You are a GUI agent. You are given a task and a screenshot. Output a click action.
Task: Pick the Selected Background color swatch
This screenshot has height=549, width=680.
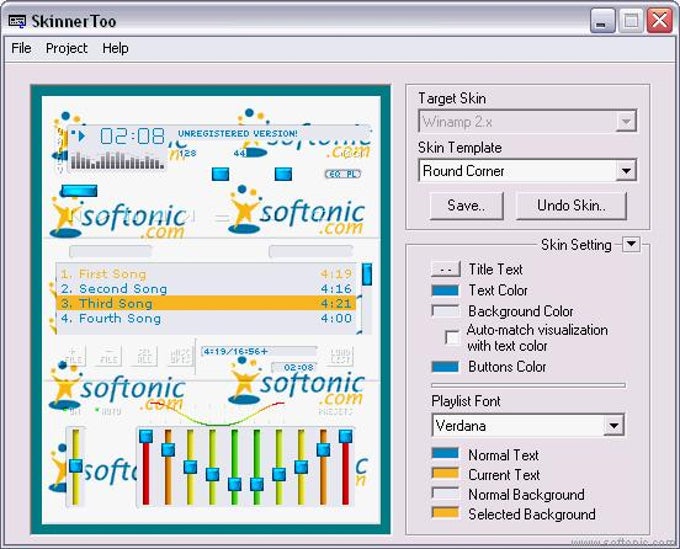(x=445, y=513)
